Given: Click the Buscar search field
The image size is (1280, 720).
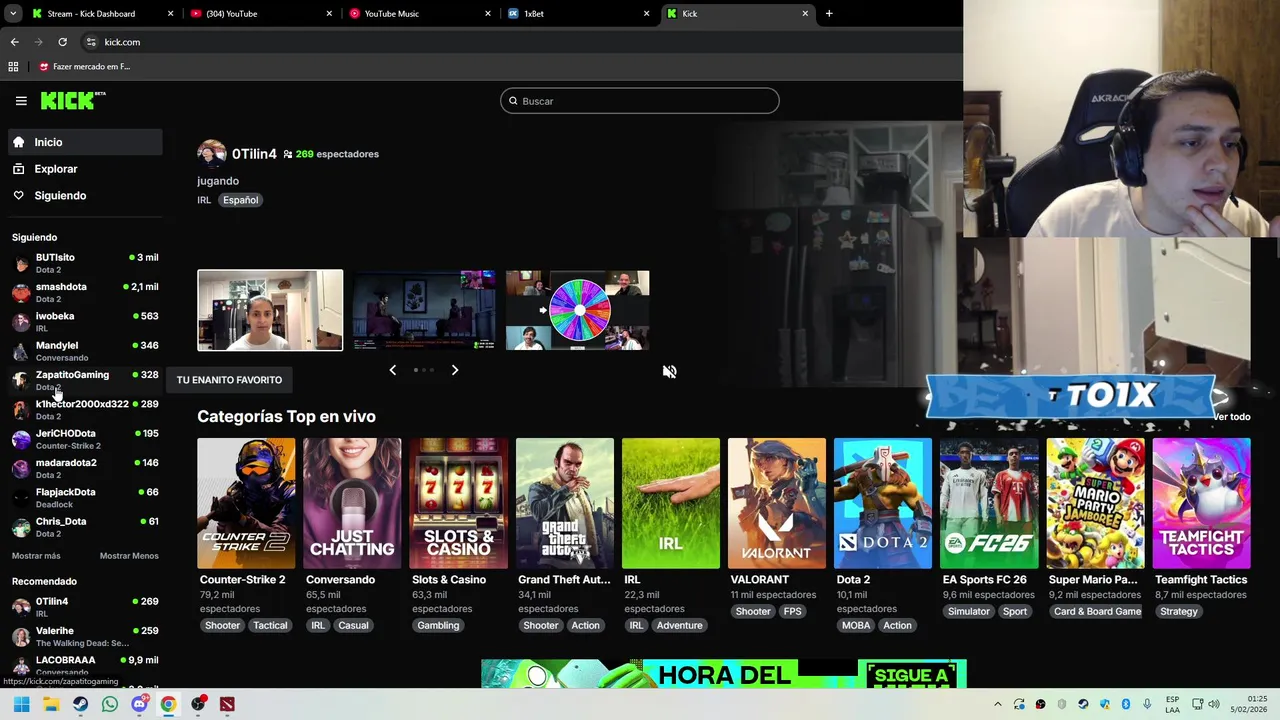Looking at the screenshot, I should click(640, 101).
